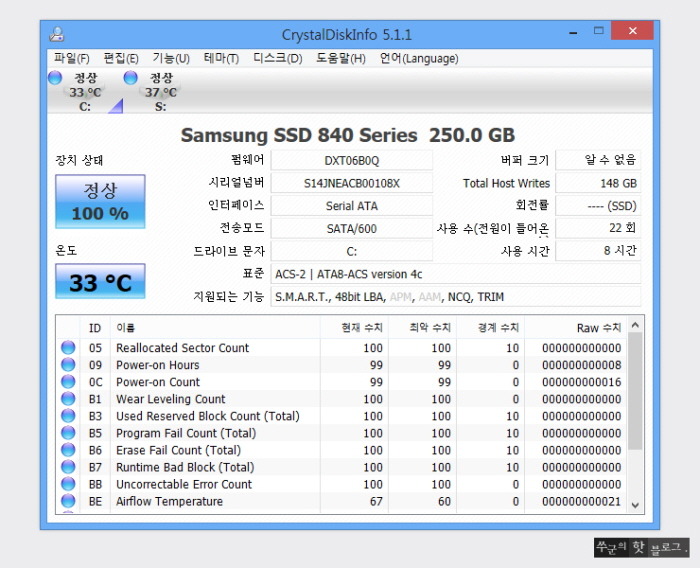The height and width of the screenshot is (568, 700).
Task: Click the 33 °C temperature button
Action: click(x=100, y=281)
